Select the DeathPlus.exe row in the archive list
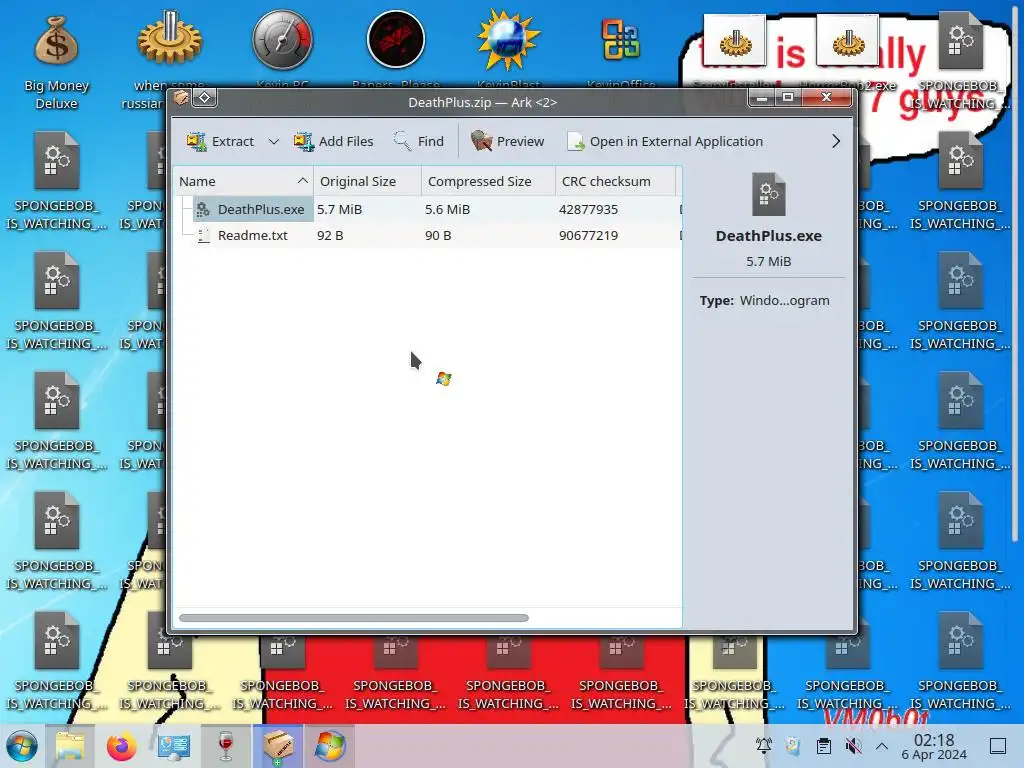Screen dimensions: 1024x768 pyautogui.click(x=428, y=210)
